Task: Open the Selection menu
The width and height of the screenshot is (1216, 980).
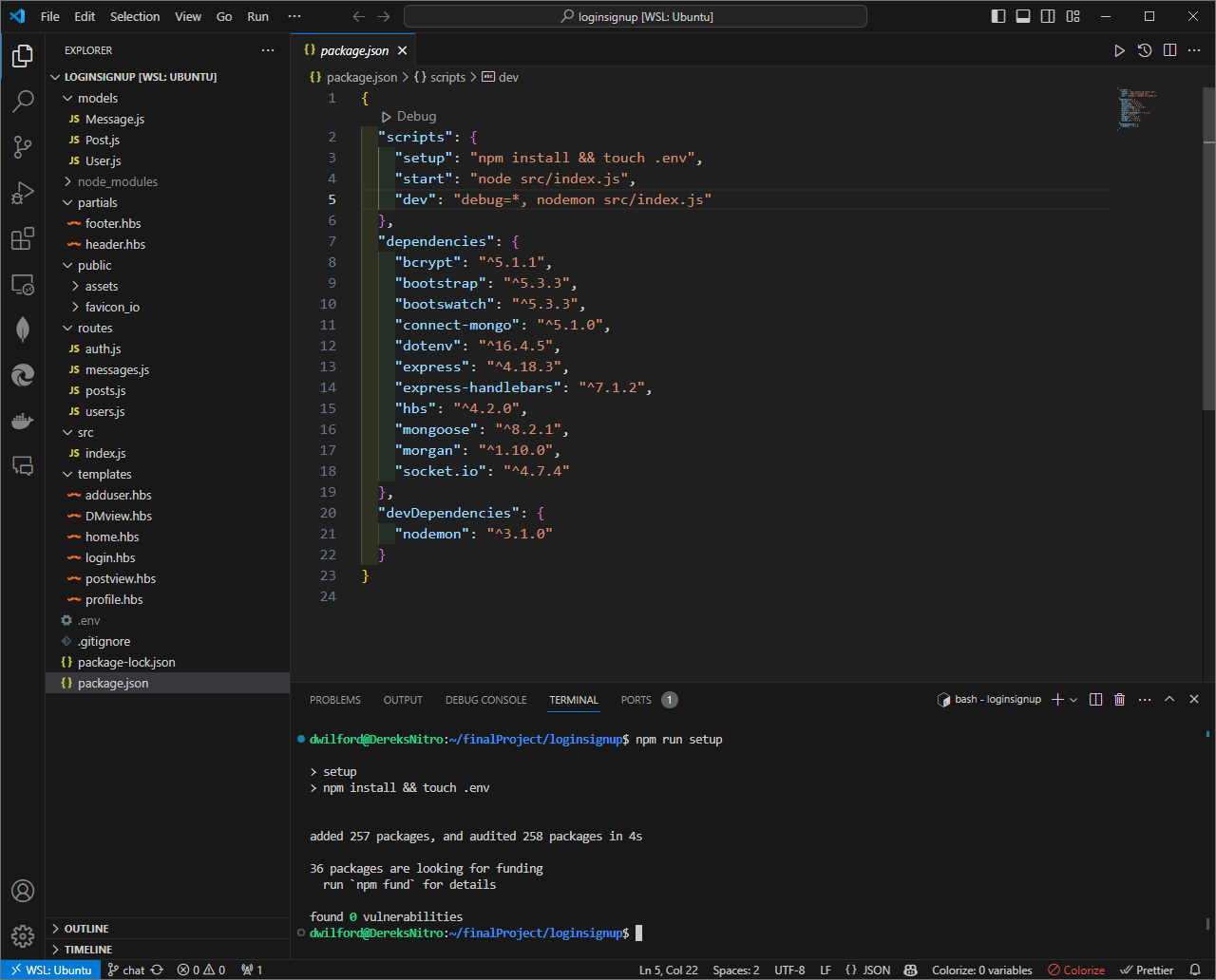Action: coord(135,16)
